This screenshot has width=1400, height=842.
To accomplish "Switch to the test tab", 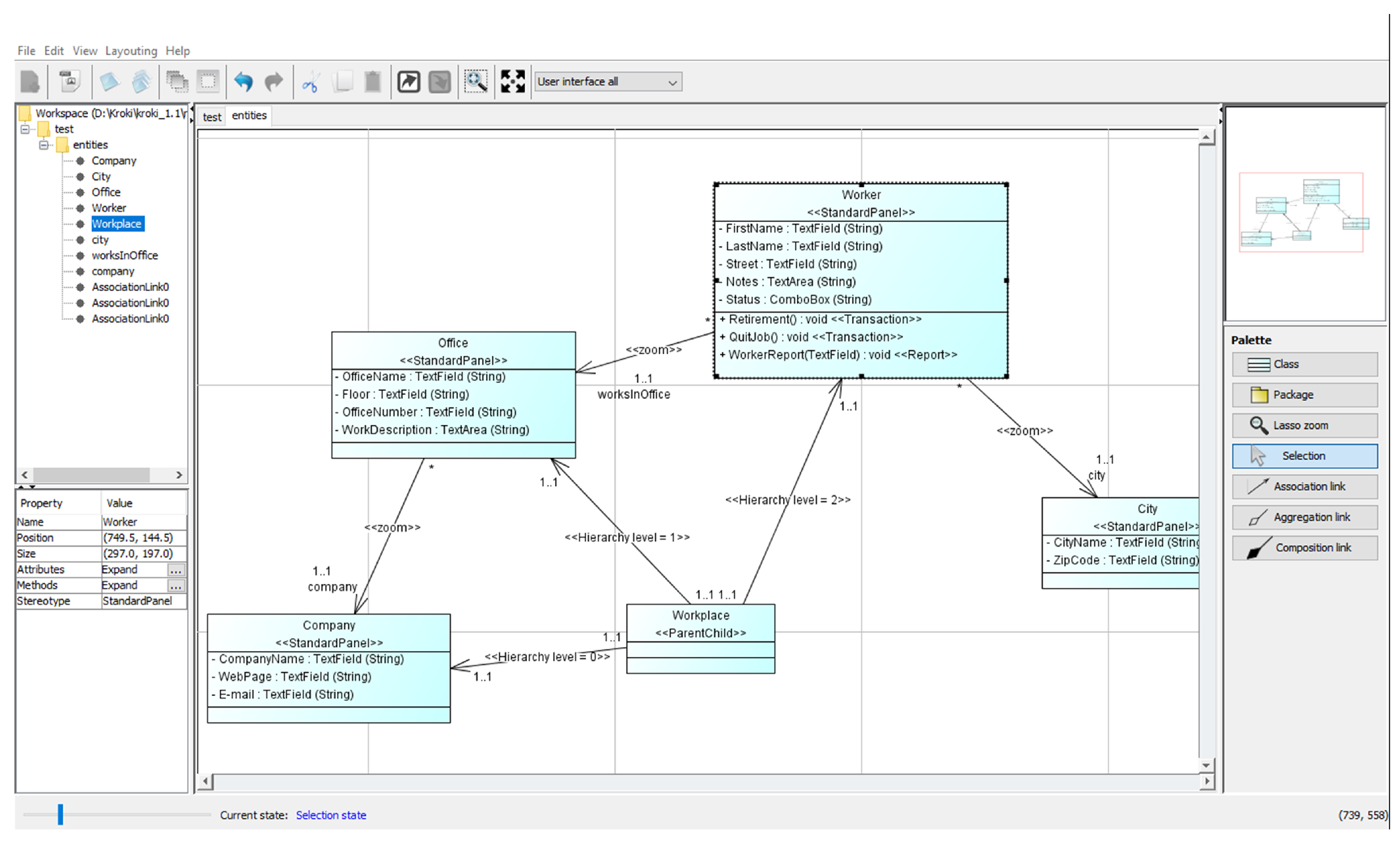I will point(211,117).
